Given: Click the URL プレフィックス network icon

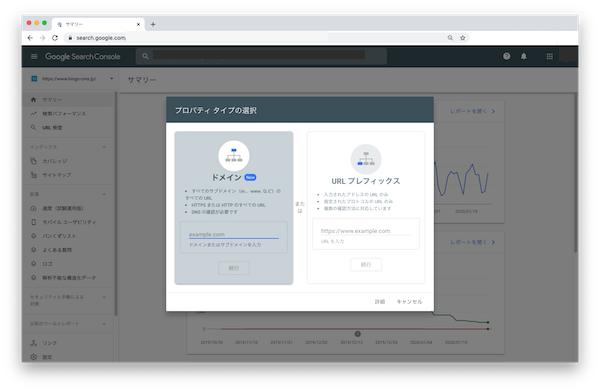Looking at the screenshot, I should click(x=366, y=159).
